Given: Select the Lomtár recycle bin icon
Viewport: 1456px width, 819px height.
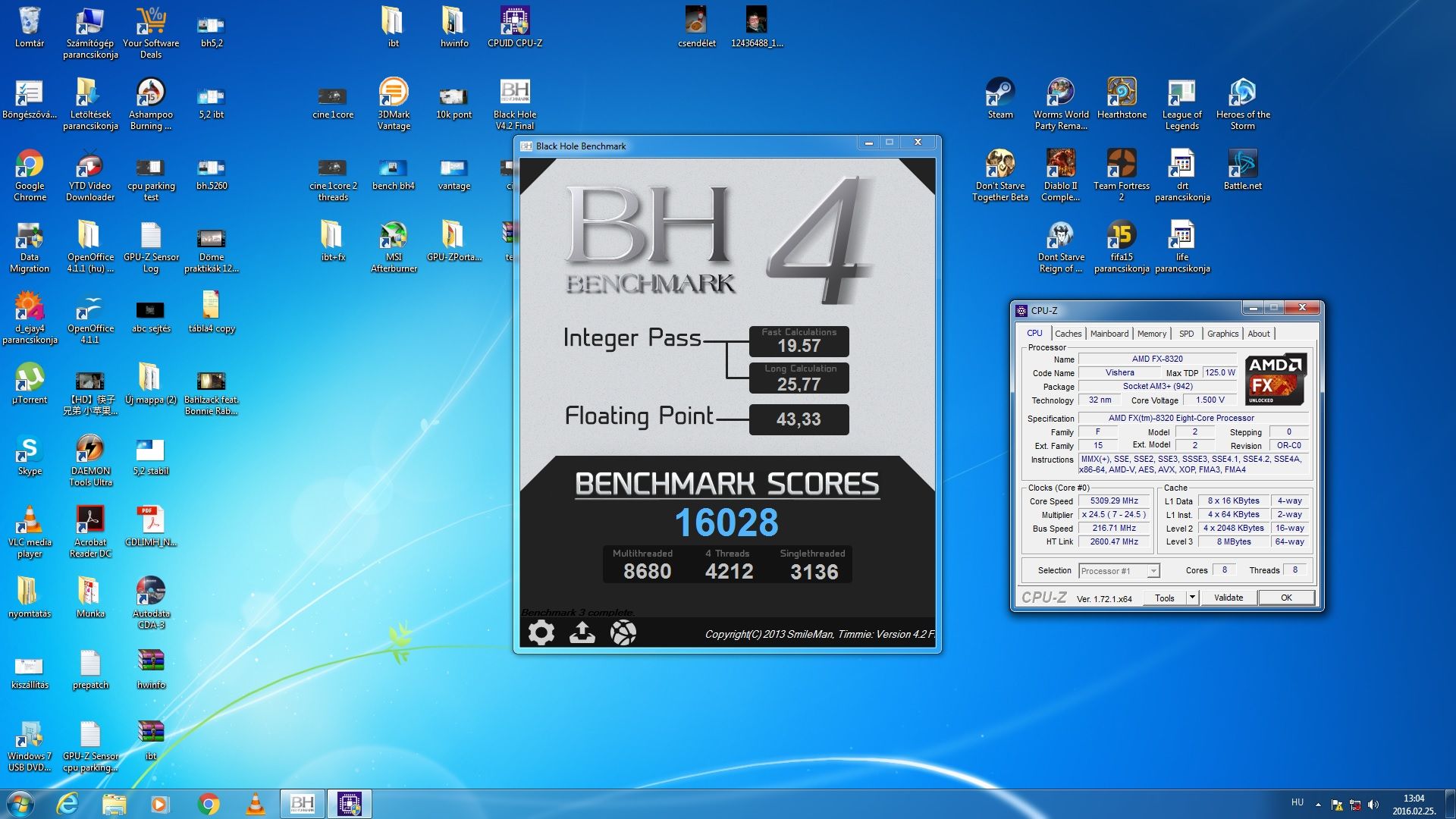Looking at the screenshot, I should tap(30, 27).
